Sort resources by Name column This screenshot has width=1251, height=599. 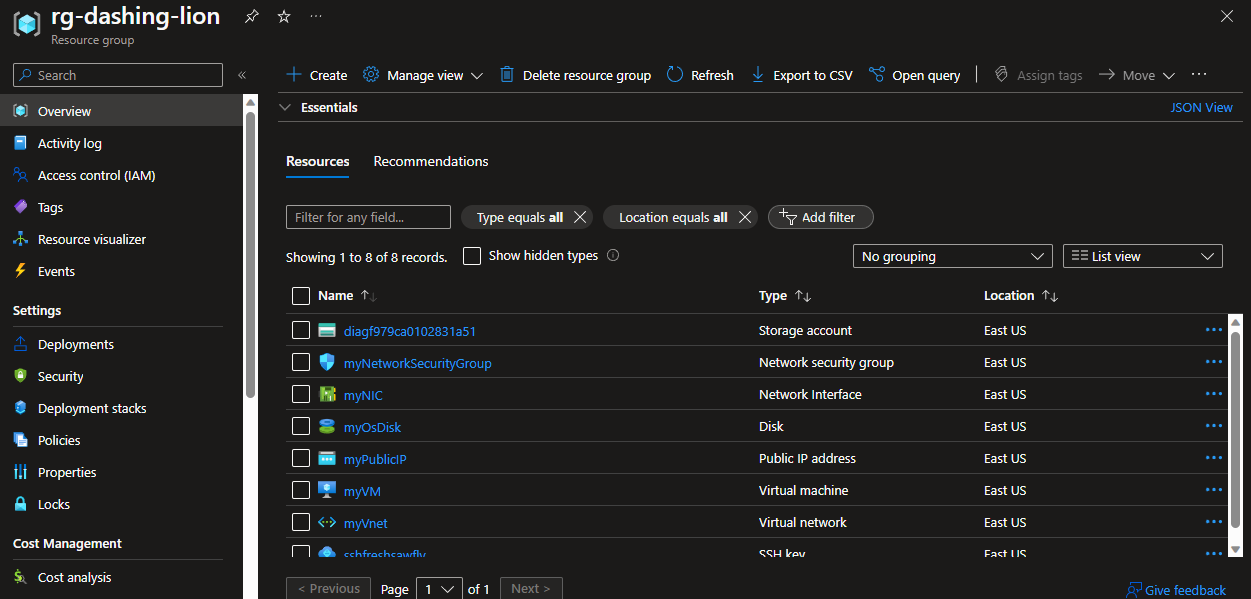pos(346,296)
